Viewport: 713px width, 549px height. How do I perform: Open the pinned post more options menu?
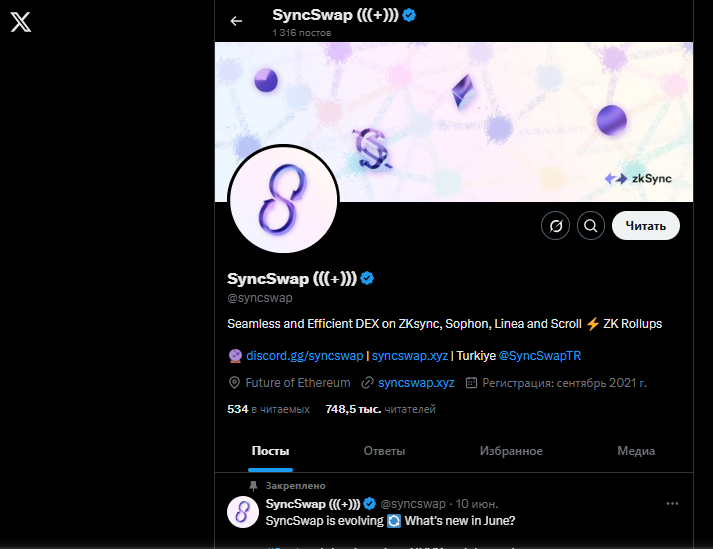tap(672, 504)
